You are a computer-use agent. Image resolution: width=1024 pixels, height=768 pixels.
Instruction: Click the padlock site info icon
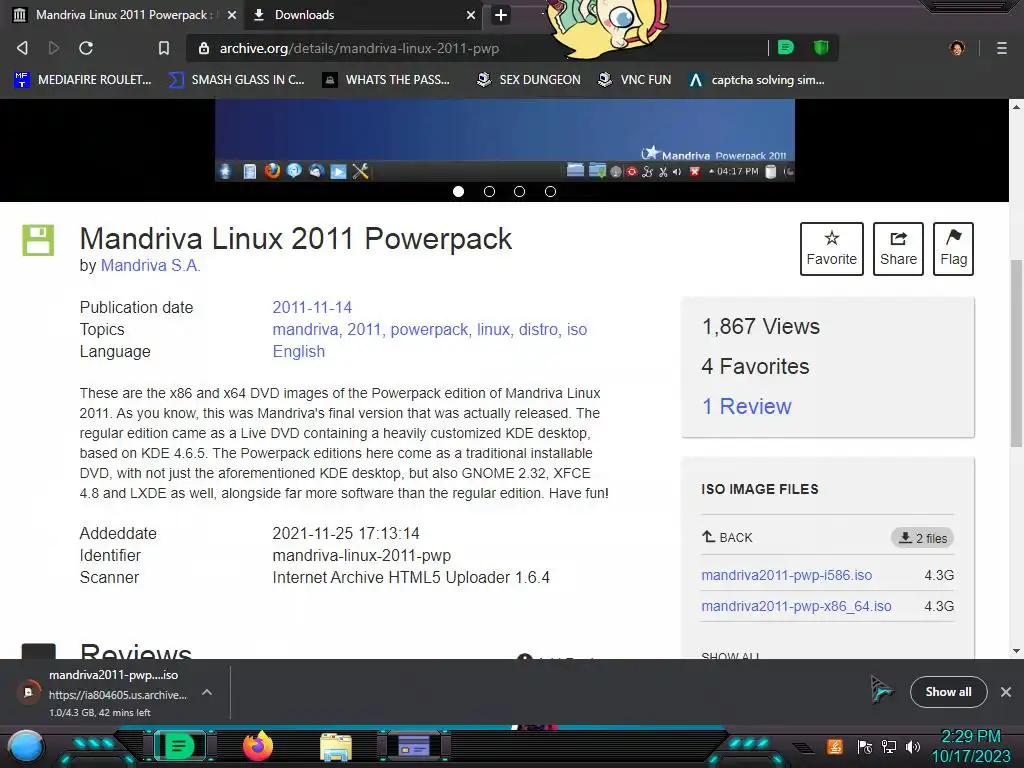[x=204, y=48]
